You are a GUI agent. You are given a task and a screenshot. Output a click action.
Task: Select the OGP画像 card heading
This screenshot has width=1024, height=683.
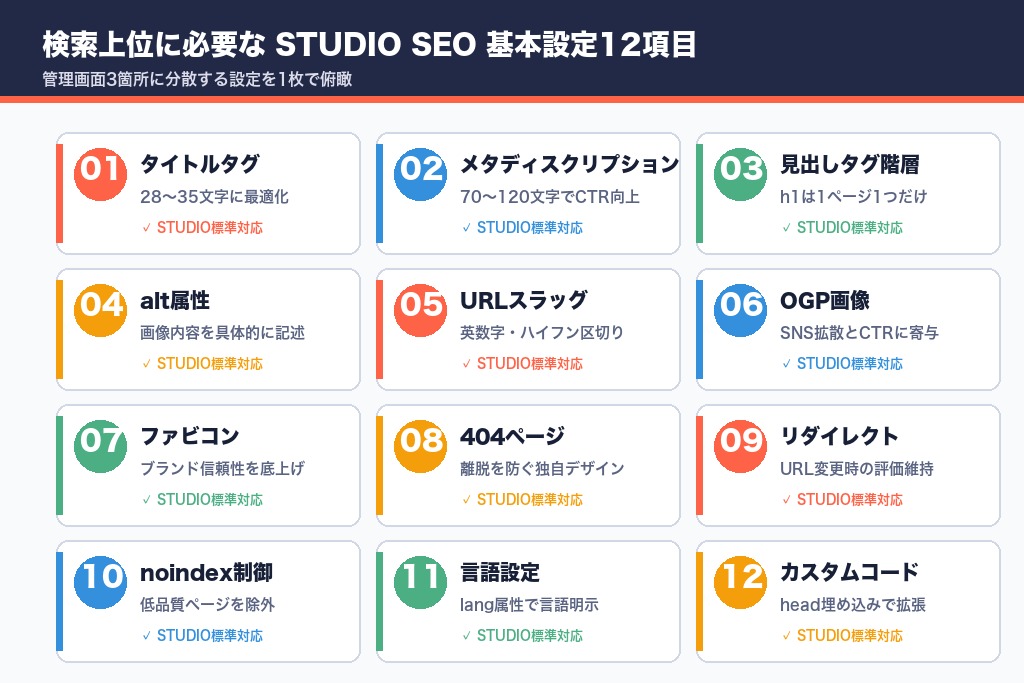(x=825, y=300)
